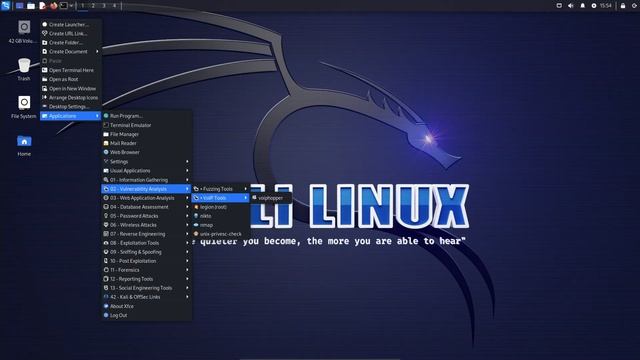Click the highlighted Applications menu entry

coord(71,116)
